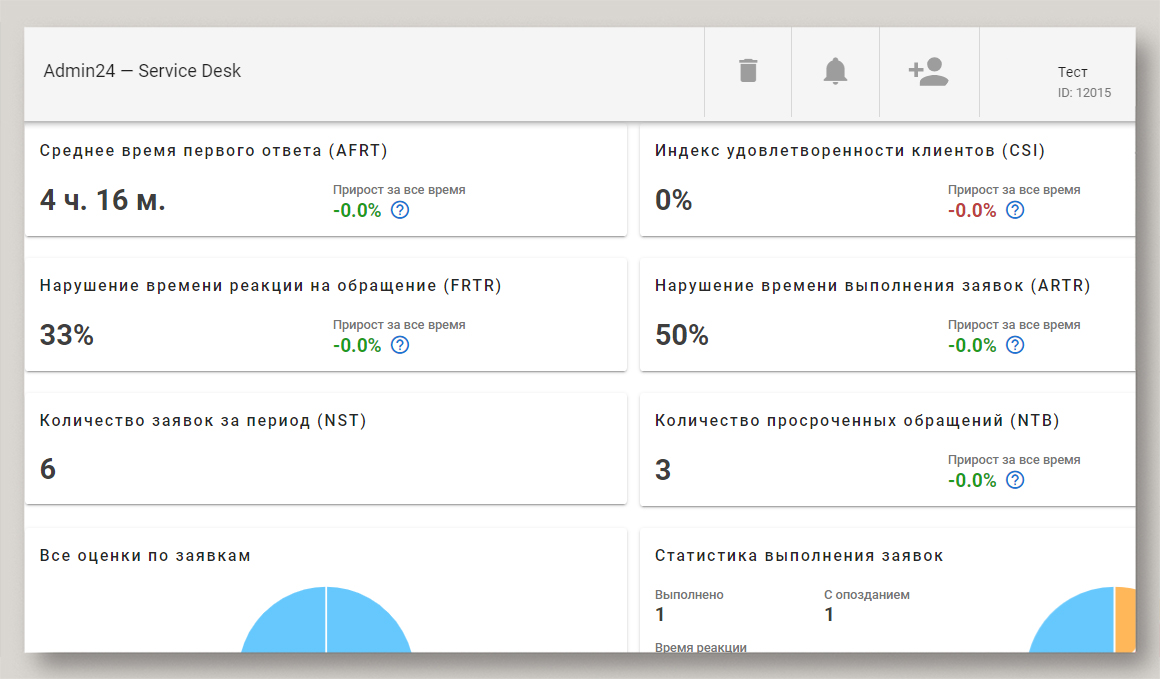Click the NST request count 6
This screenshot has width=1160, height=679.
48,469
